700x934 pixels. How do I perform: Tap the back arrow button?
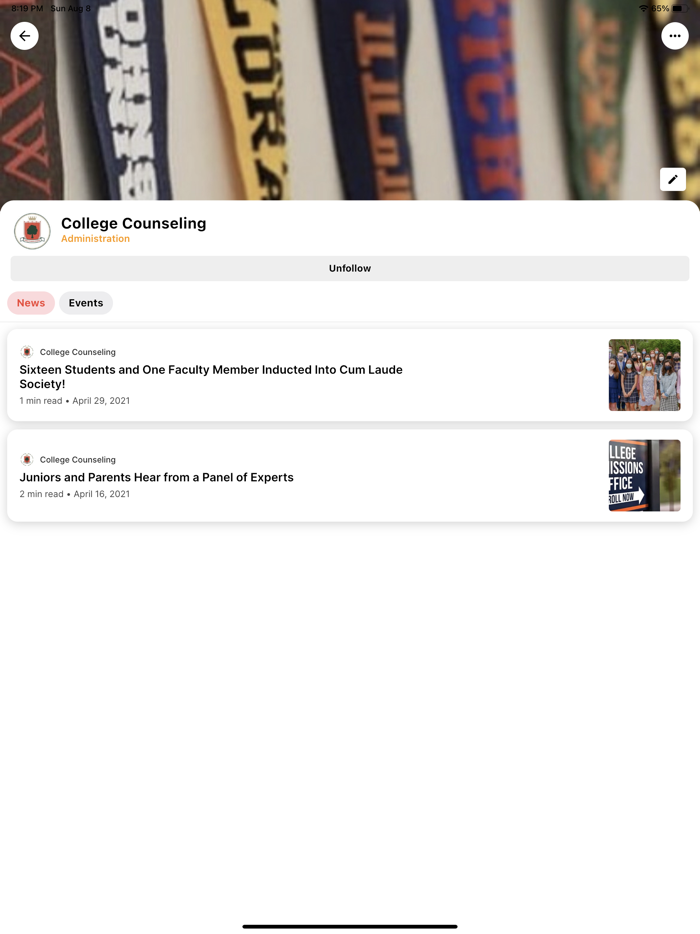pos(24,36)
